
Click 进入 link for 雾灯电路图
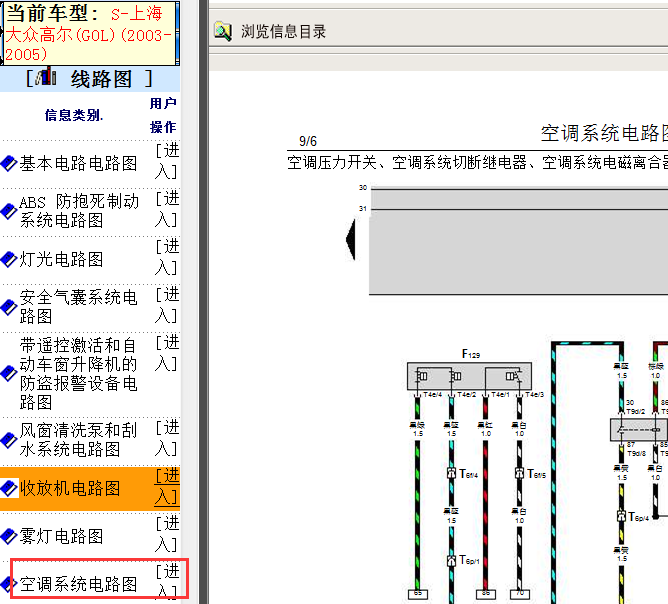point(167,534)
